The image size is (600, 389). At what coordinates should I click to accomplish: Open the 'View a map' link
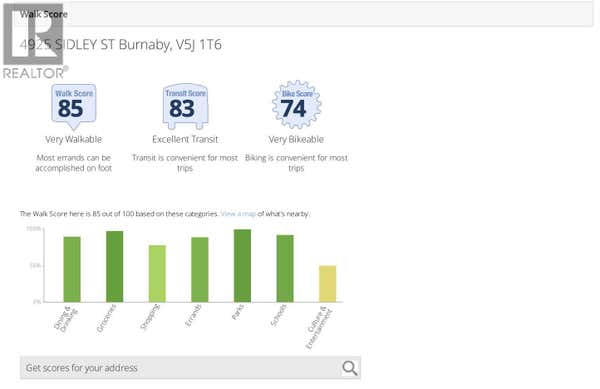point(238,214)
